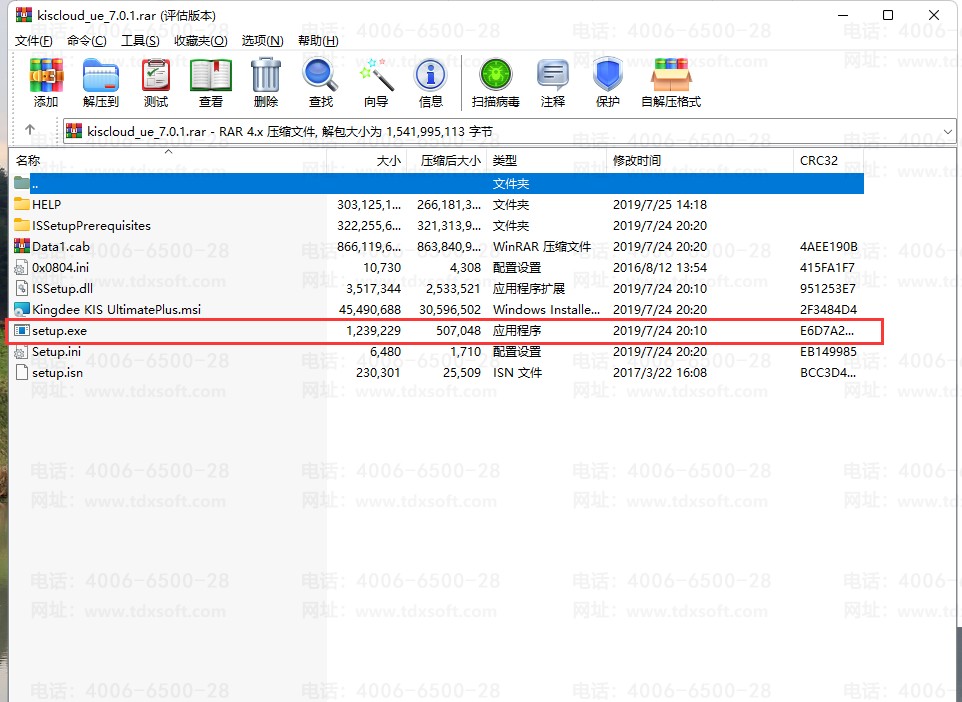Open the 收藏夹(O) menu
The height and width of the screenshot is (702, 962).
(200, 41)
